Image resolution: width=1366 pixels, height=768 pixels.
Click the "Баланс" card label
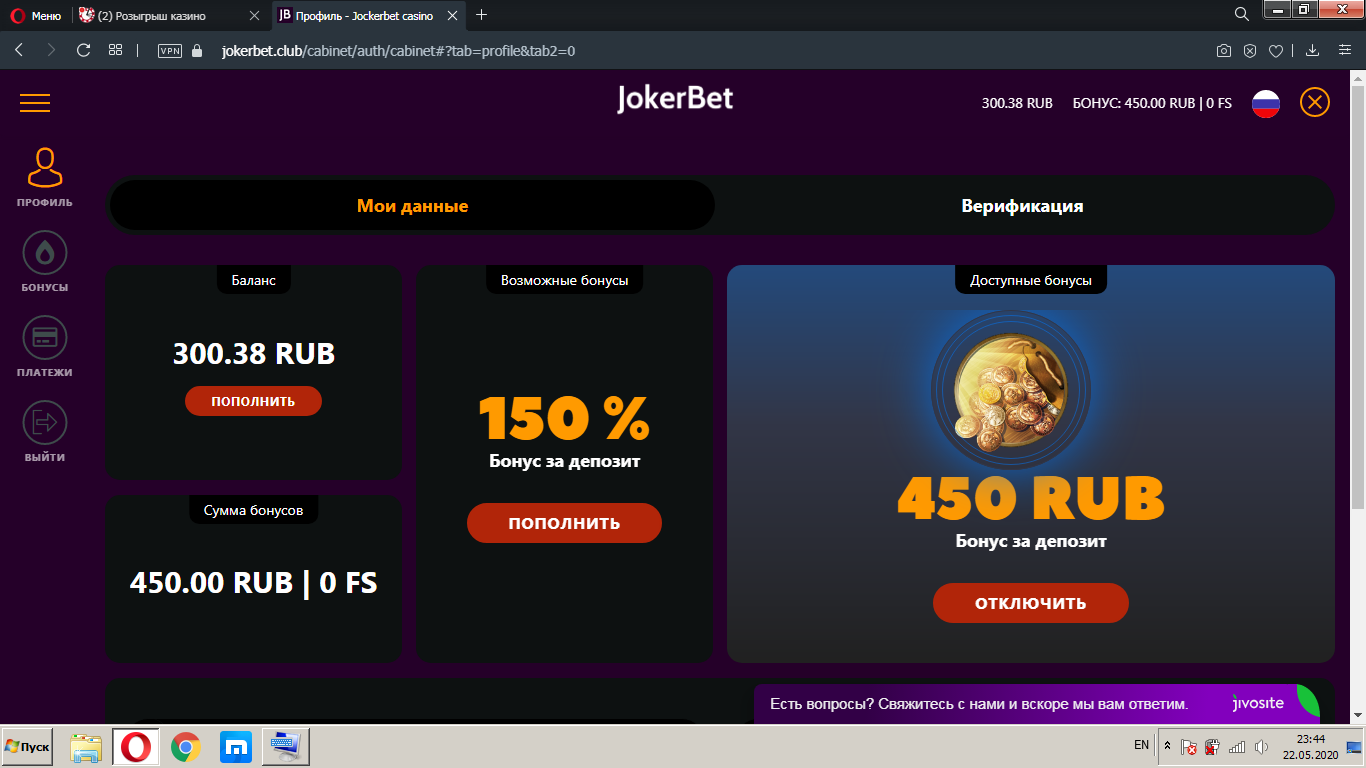click(254, 281)
